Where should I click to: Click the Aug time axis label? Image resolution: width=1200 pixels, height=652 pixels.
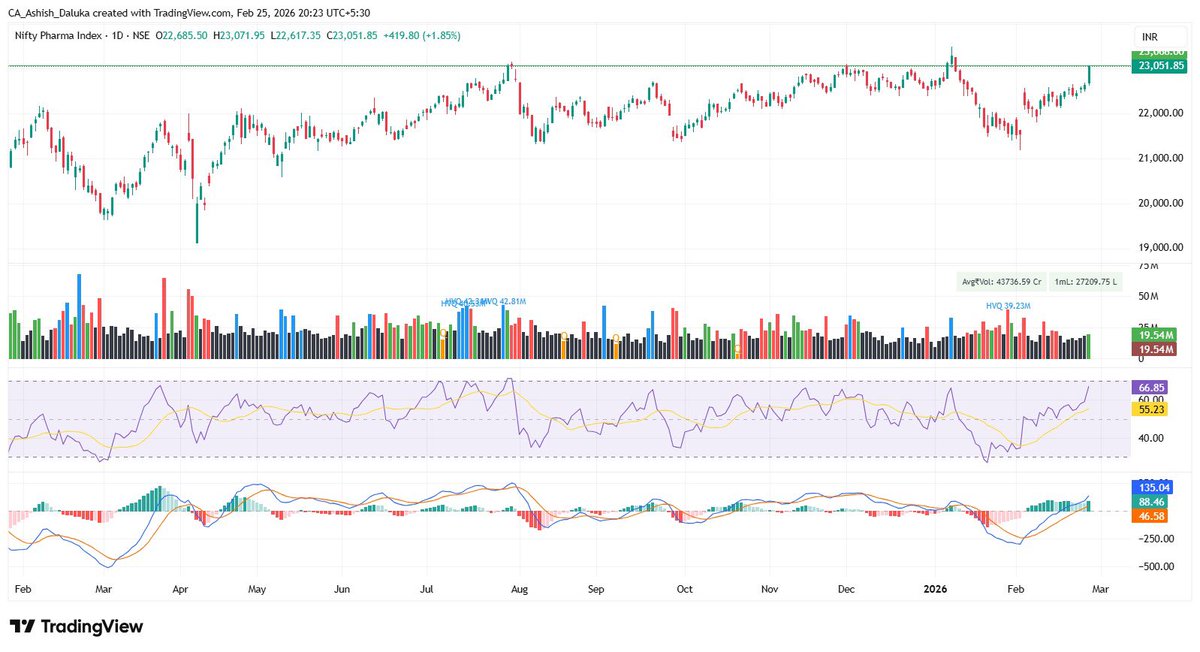point(519,591)
